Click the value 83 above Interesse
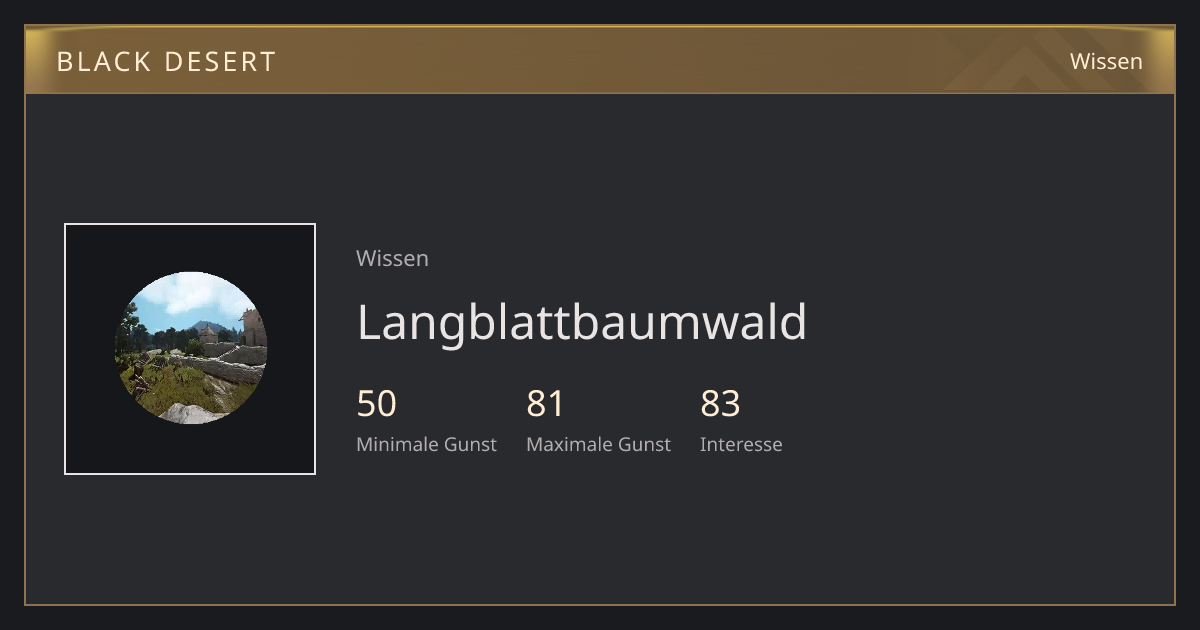This screenshot has height=630, width=1200. 720,404
